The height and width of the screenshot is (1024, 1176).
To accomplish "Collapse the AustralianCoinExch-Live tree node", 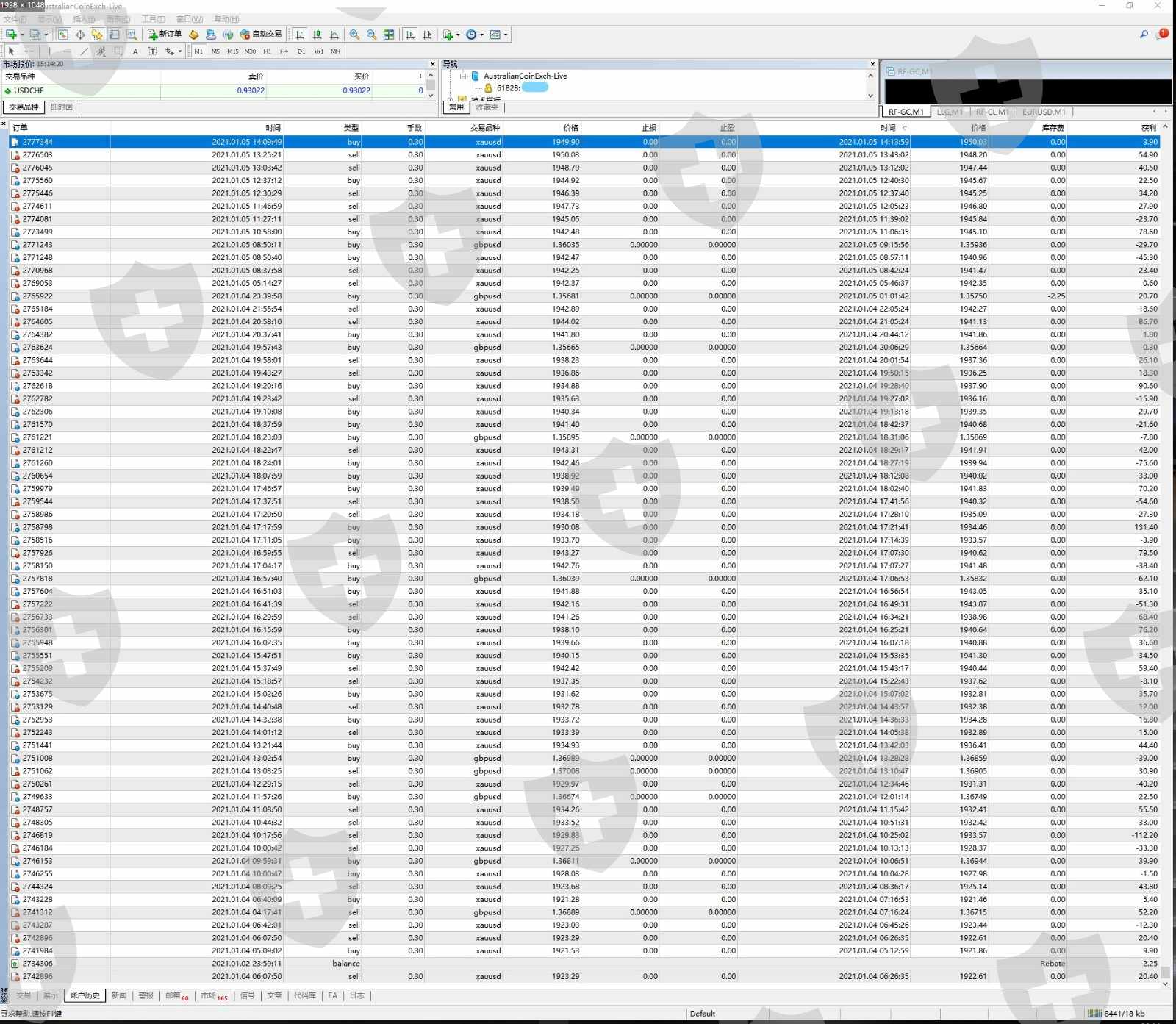I will 463,76.
